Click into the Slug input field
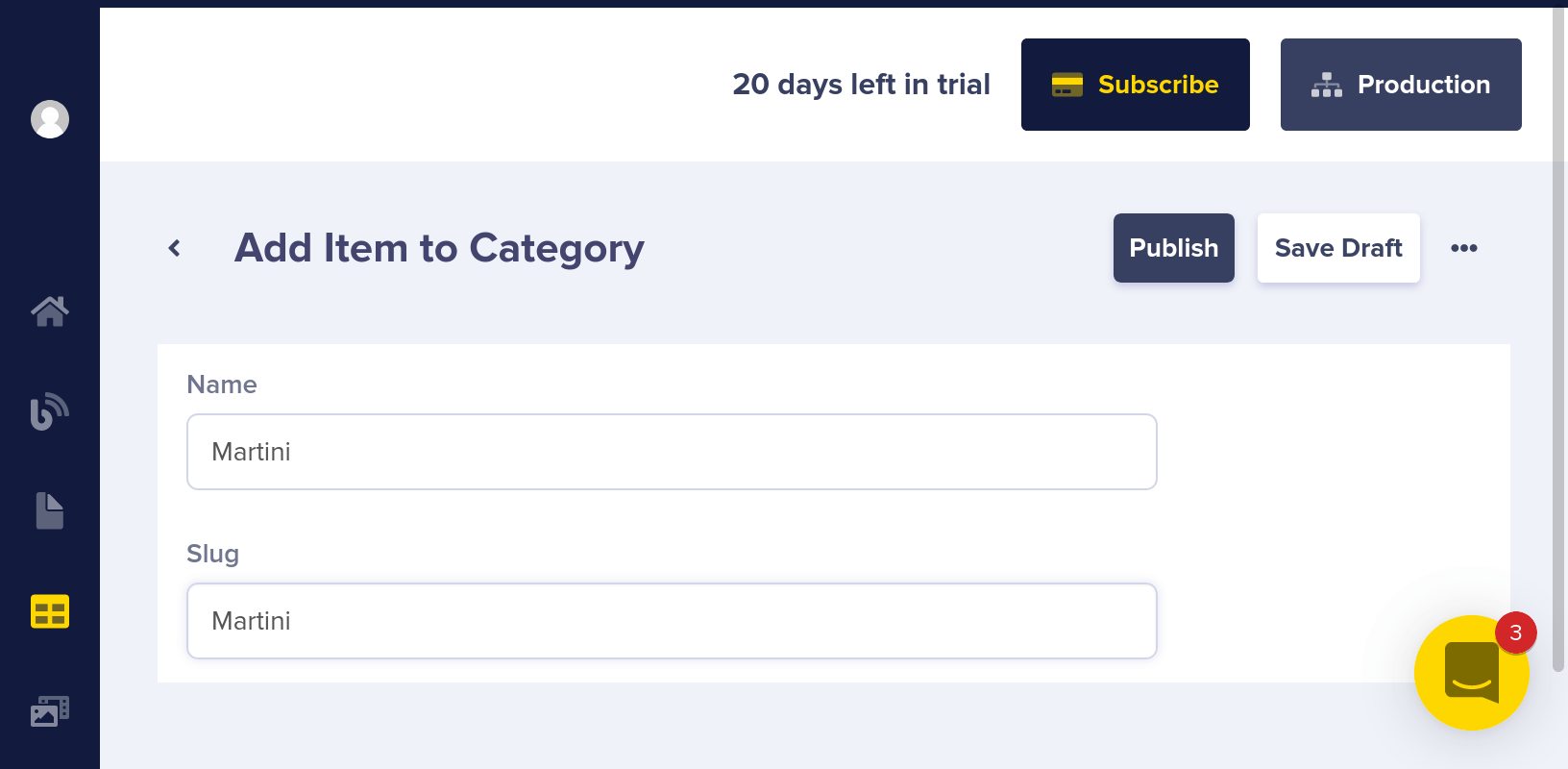Viewport: 1568px width, 769px height. [671, 621]
